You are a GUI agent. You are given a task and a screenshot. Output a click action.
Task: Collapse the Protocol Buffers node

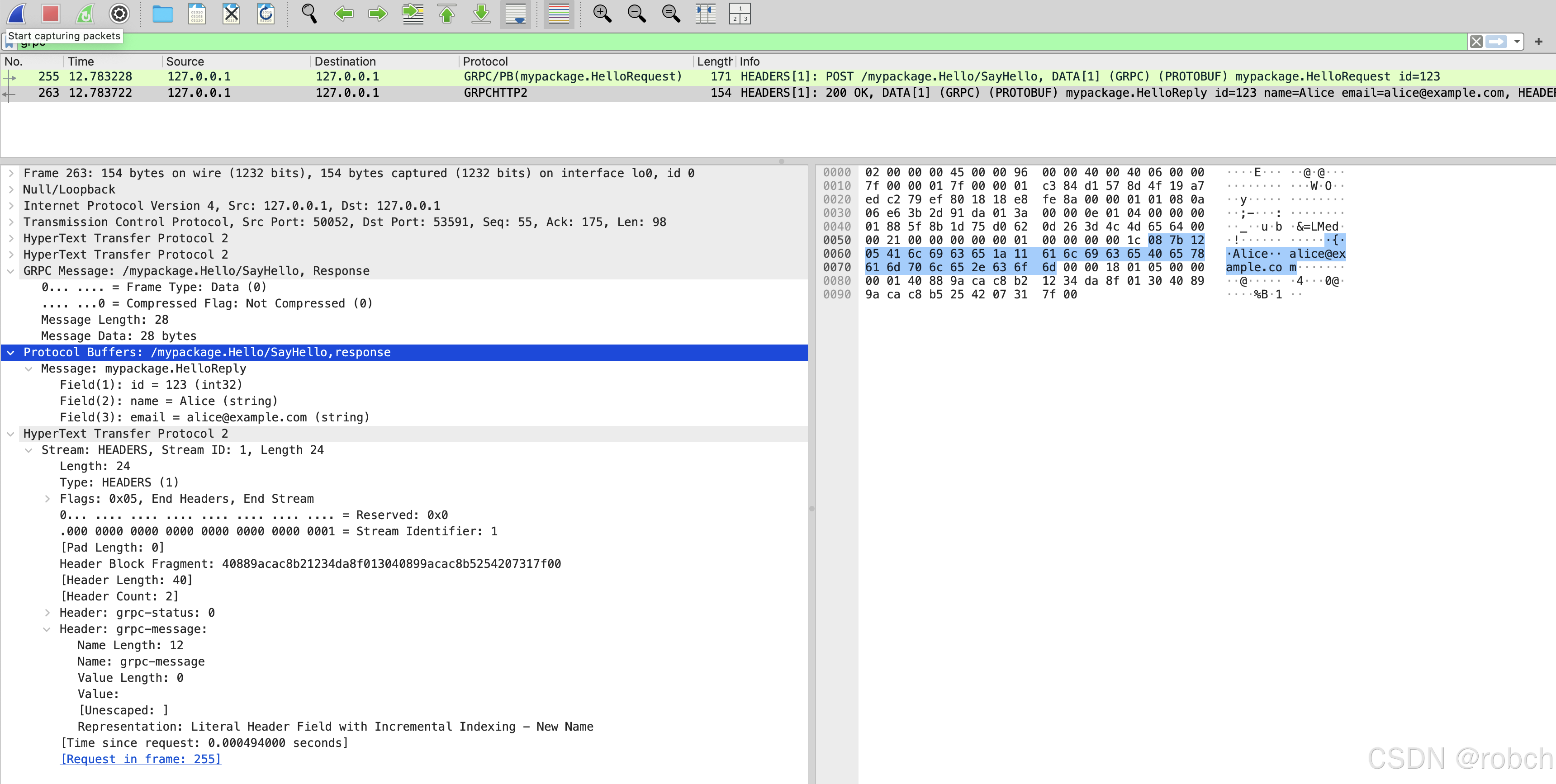[x=11, y=353]
